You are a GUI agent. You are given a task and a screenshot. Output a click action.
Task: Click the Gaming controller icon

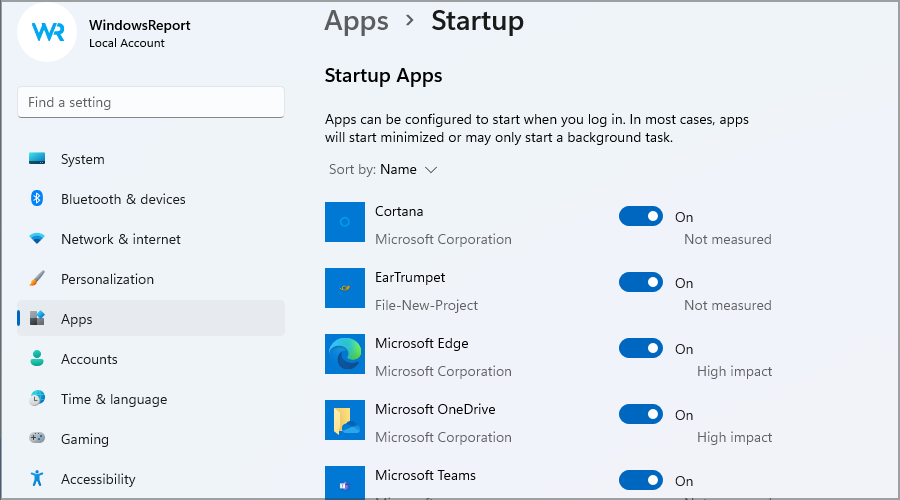[37, 439]
